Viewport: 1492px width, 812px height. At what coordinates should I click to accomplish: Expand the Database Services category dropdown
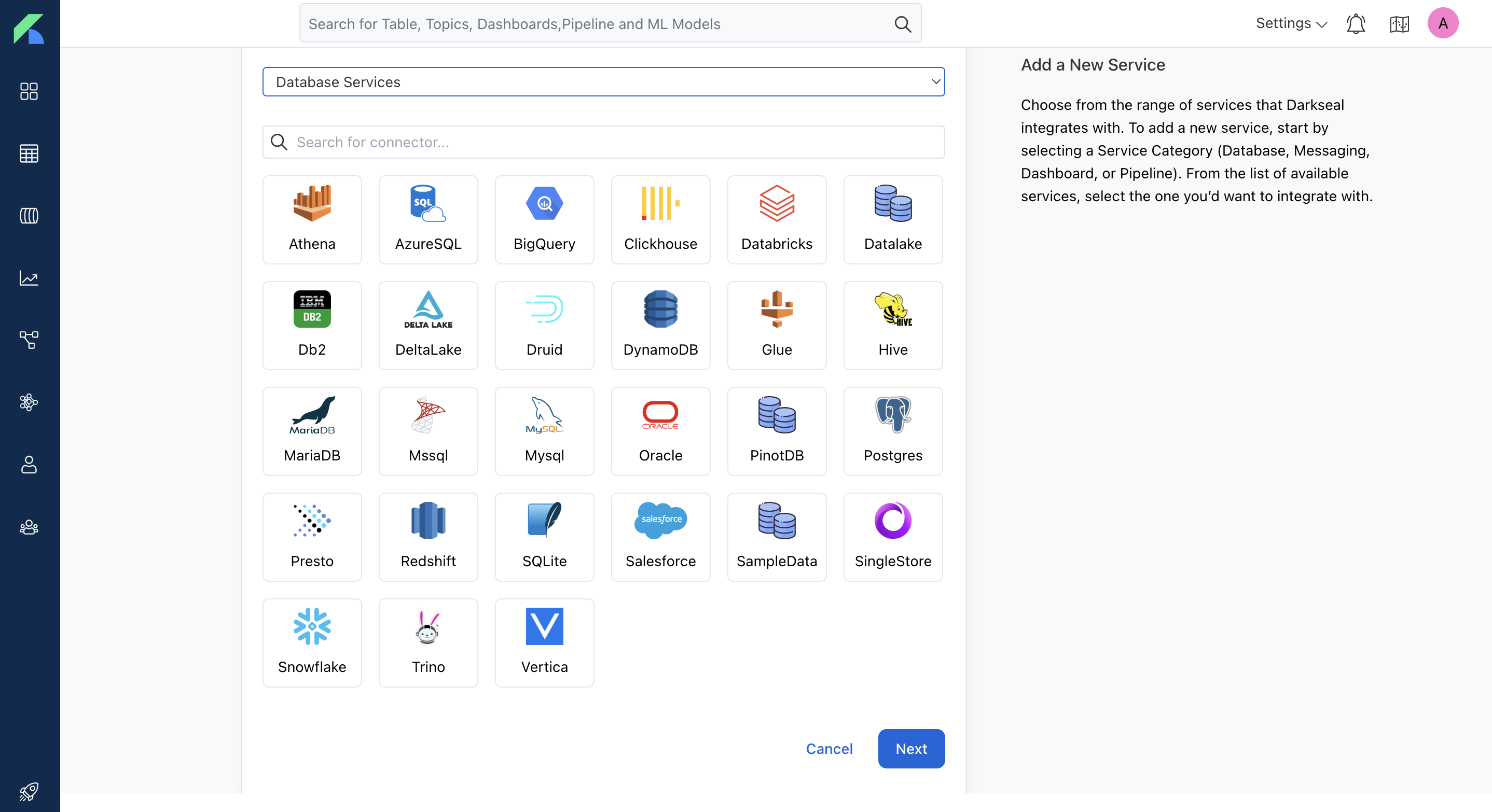603,81
